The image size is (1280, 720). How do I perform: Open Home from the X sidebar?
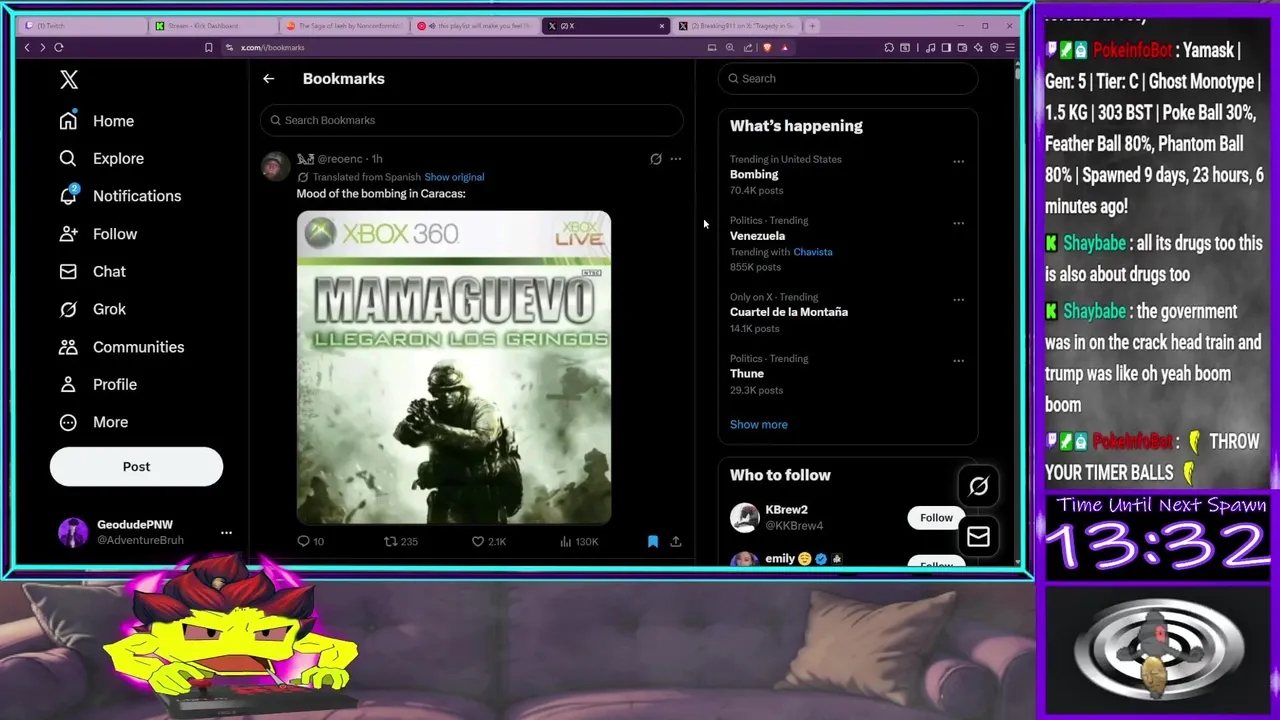click(97, 121)
